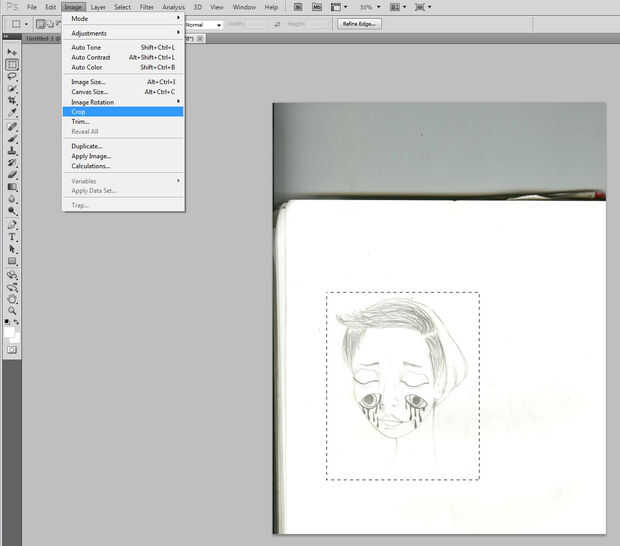
Task: Select the Horizontal Type tool
Action: [x=12, y=237]
